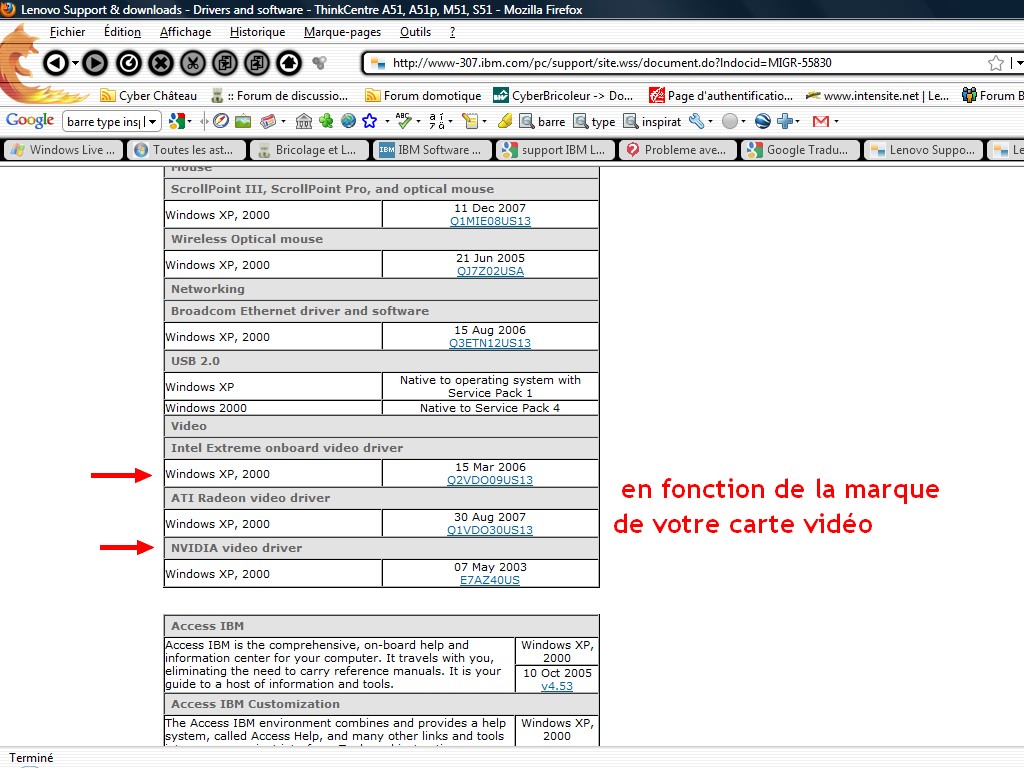Image resolution: width=1024 pixels, height=768 pixels.
Task: Click the compass icon in Google toolbar
Action: pos(221,121)
